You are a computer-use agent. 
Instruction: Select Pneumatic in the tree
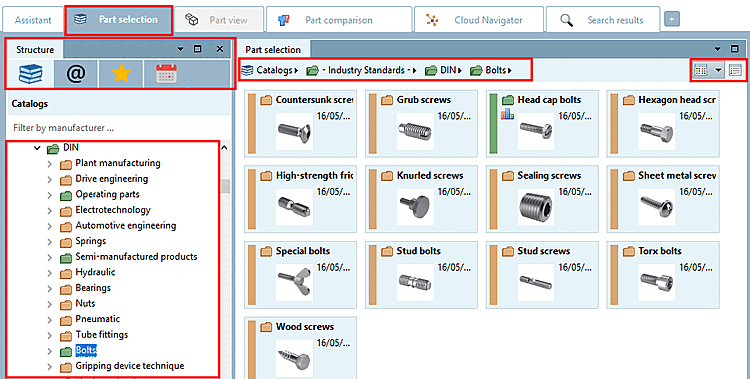(98, 319)
